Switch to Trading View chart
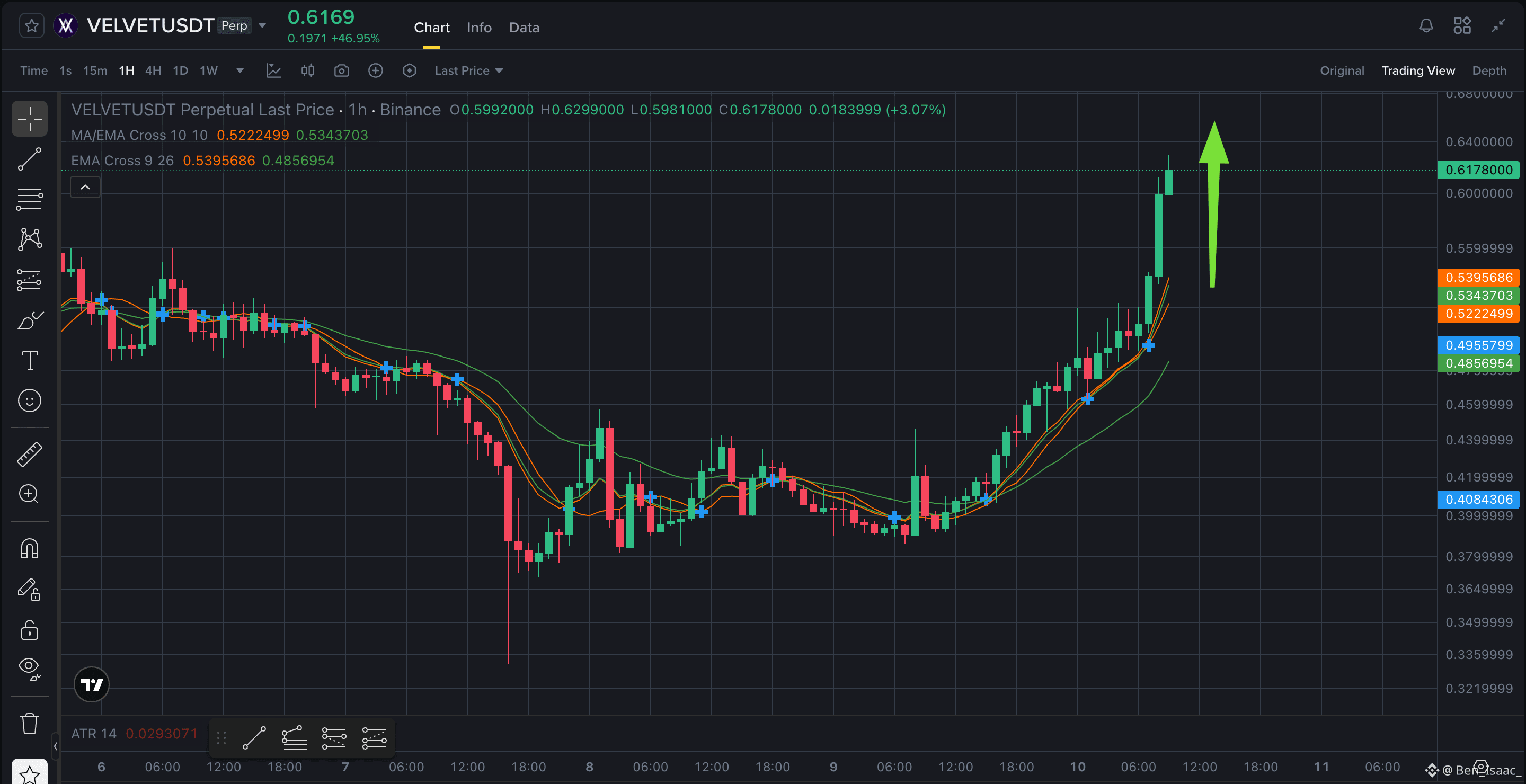This screenshot has height=784, width=1526. (1418, 70)
